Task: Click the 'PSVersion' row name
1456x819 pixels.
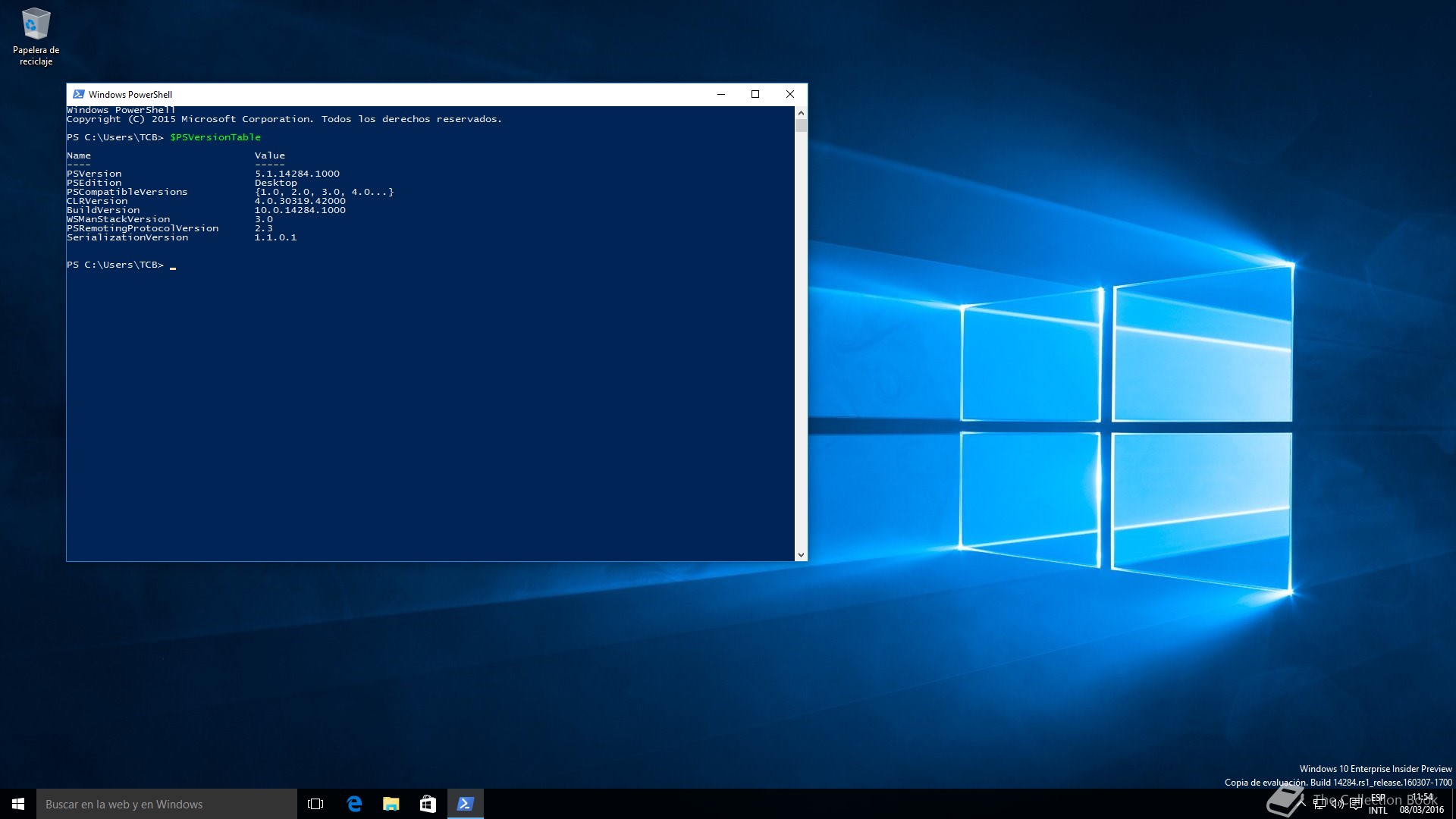Action: 94,174
